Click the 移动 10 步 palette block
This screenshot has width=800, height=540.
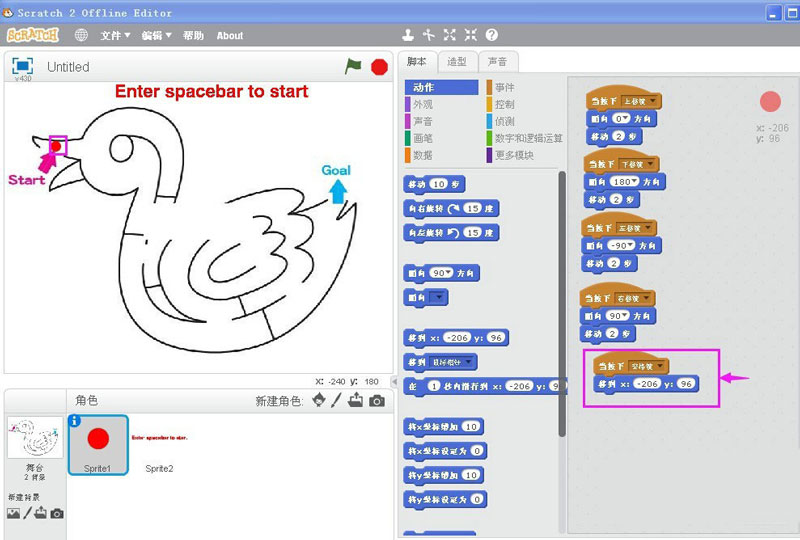[x=434, y=184]
